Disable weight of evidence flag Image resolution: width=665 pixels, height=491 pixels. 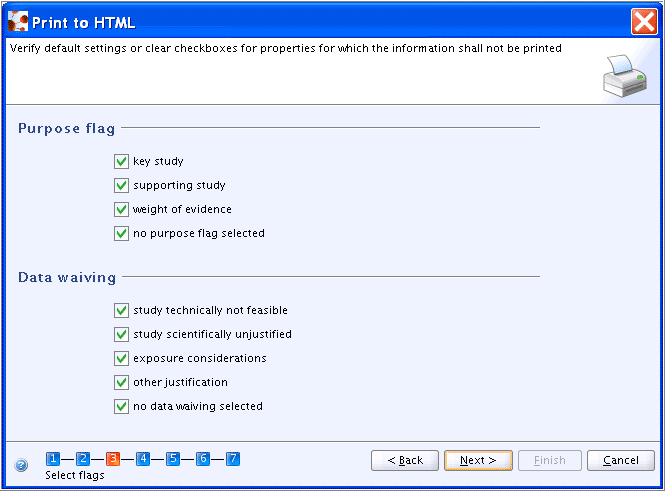121,209
